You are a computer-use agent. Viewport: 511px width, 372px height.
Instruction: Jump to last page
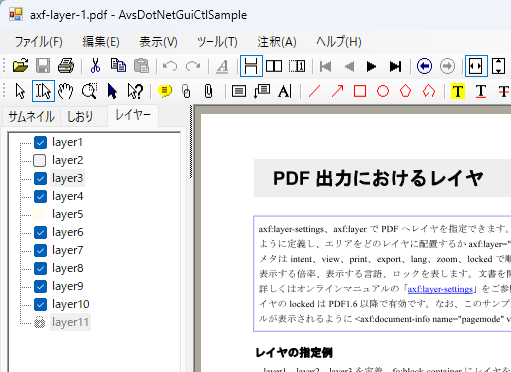[395, 66]
